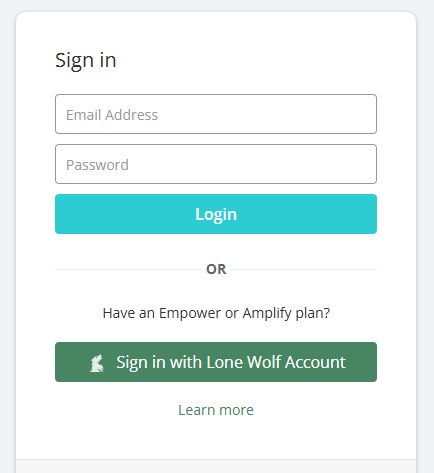Click the Email Address placeholder text
Screen dimensions: 434x473
tap(112, 115)
